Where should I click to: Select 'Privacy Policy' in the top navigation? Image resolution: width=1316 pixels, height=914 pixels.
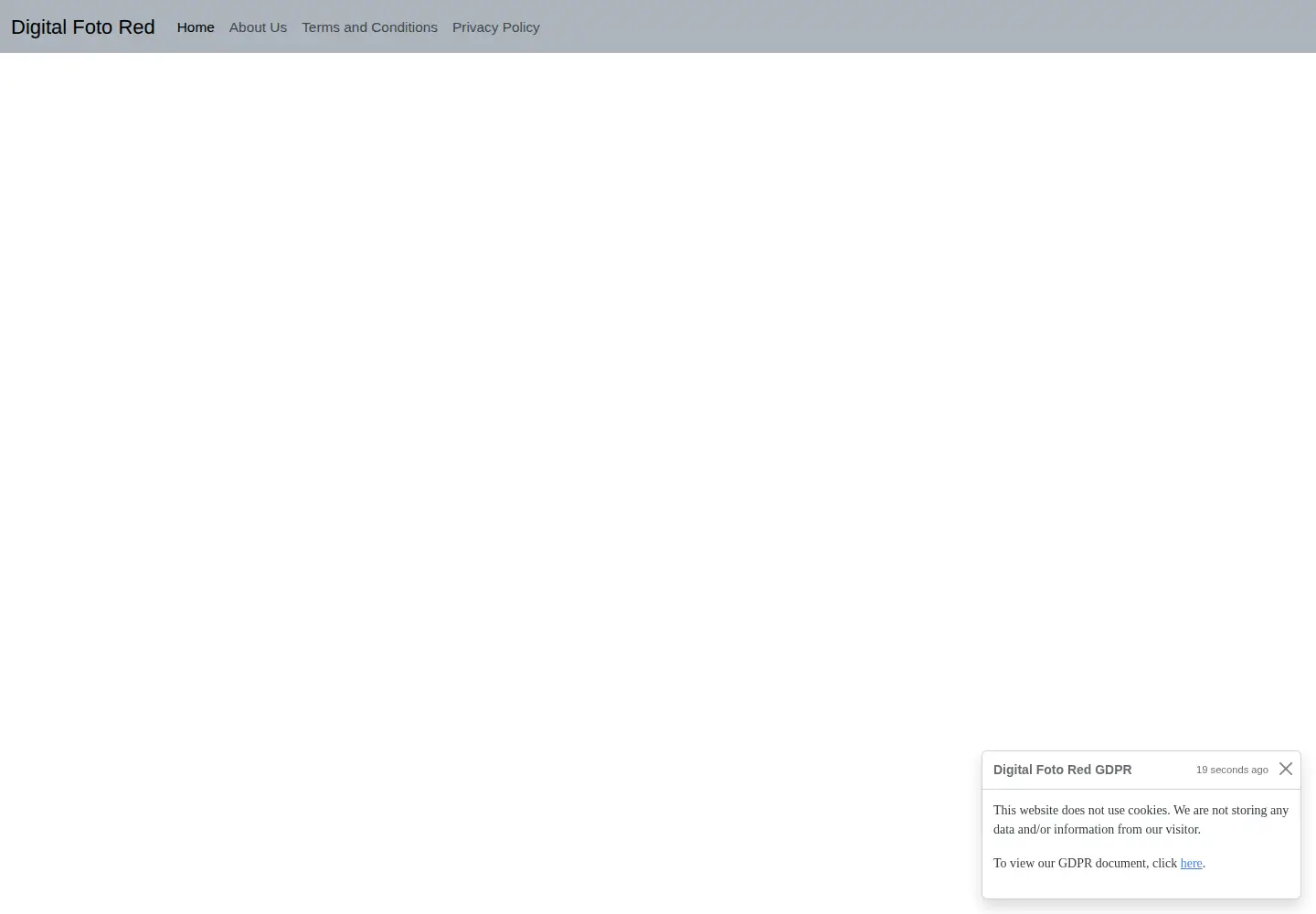pos(495,27)
